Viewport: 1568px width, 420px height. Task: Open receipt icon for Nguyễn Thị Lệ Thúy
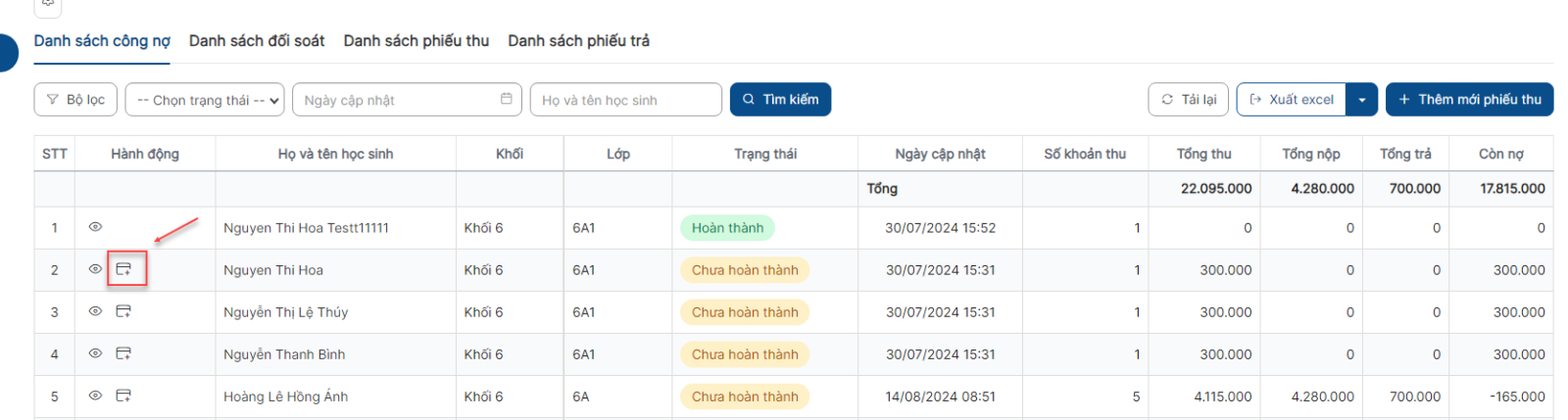pyautogui.click(x=123, y=311)
